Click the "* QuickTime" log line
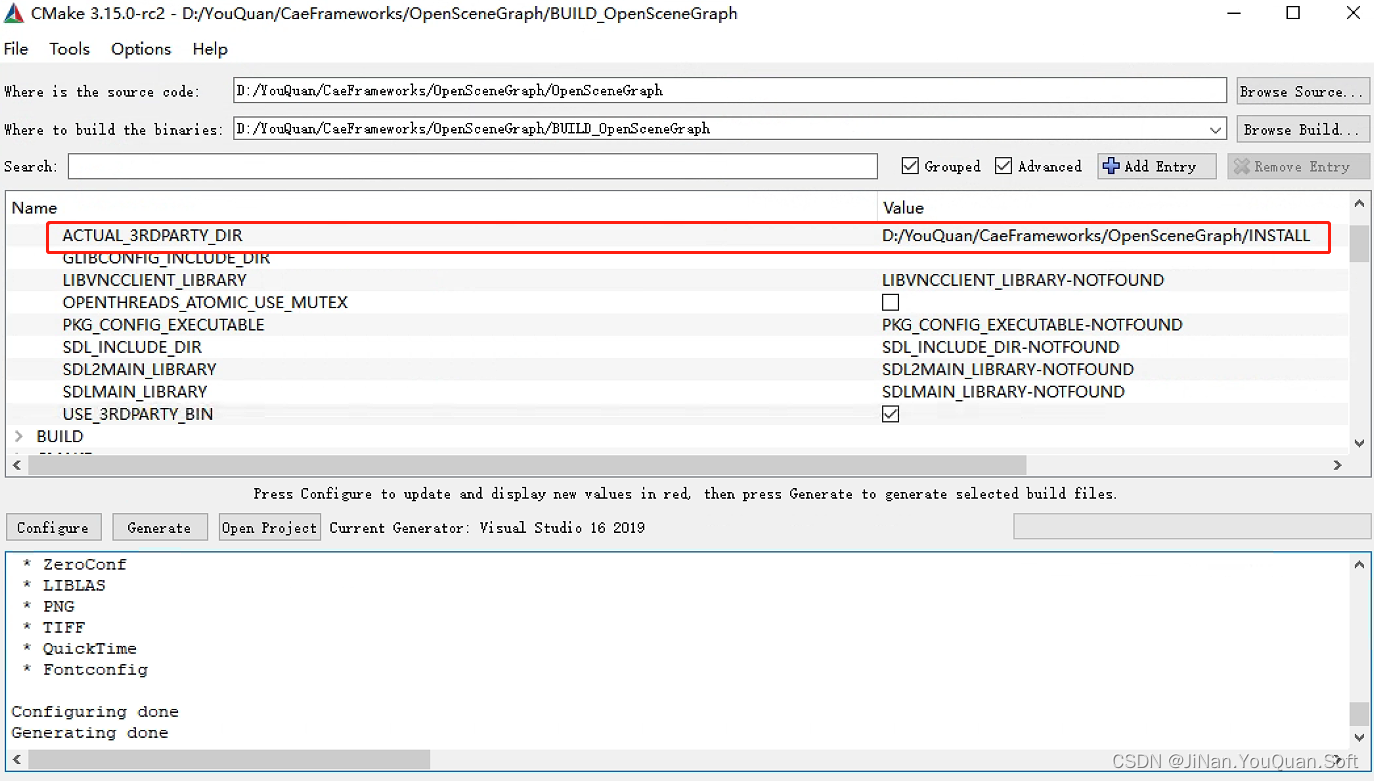 (79, 649)
